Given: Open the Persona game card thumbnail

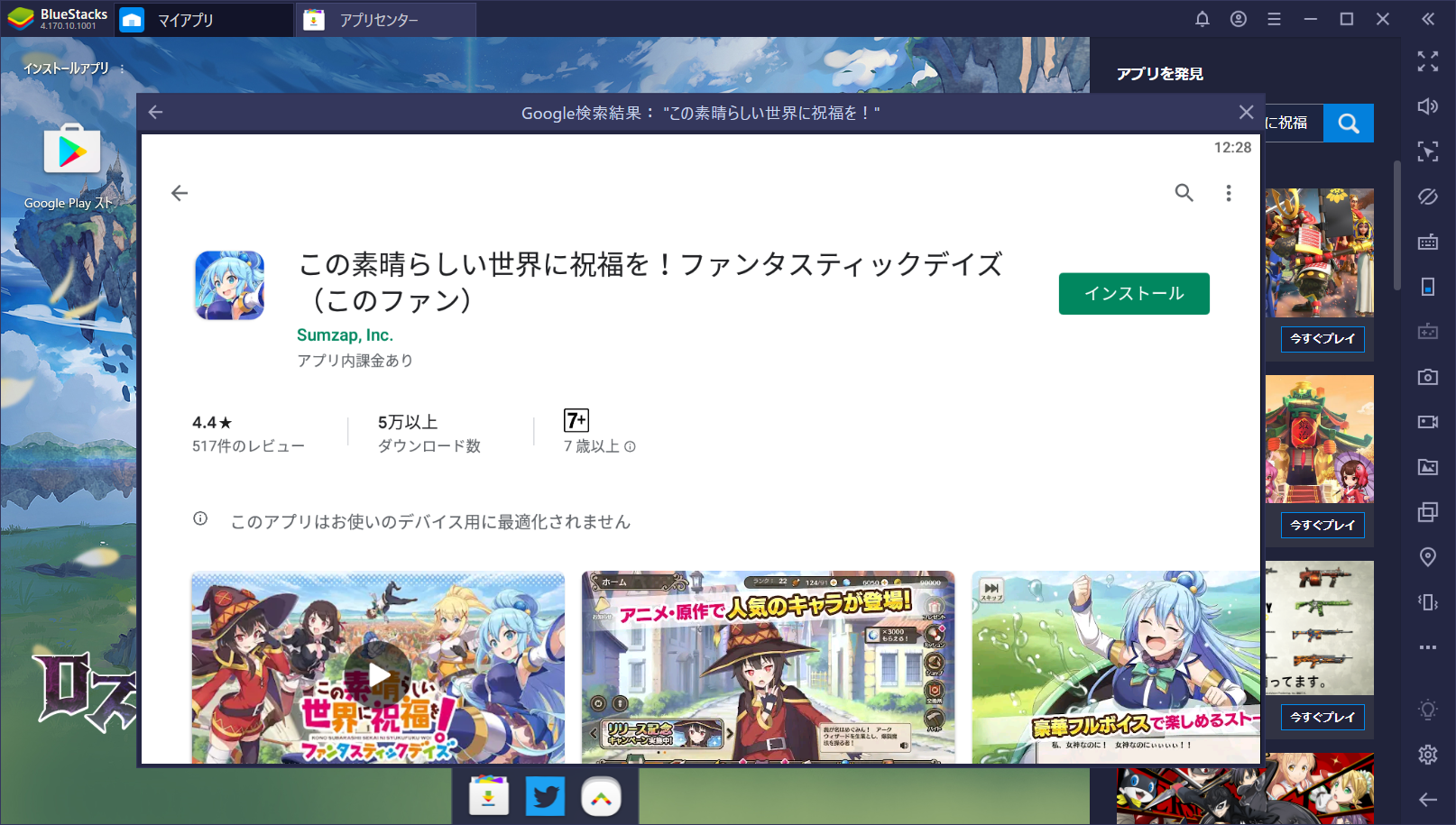Looking at the screenshot, I should (x=1245, y=790).
